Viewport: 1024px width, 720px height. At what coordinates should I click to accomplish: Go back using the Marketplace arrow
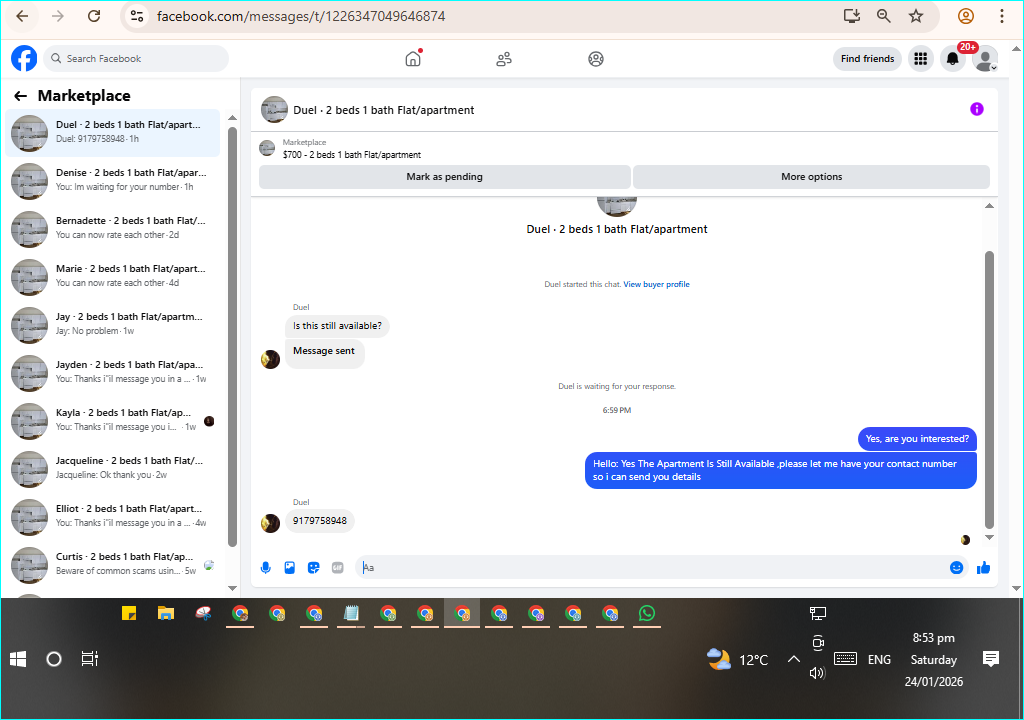pyautogui.click(x=20, y=96)
